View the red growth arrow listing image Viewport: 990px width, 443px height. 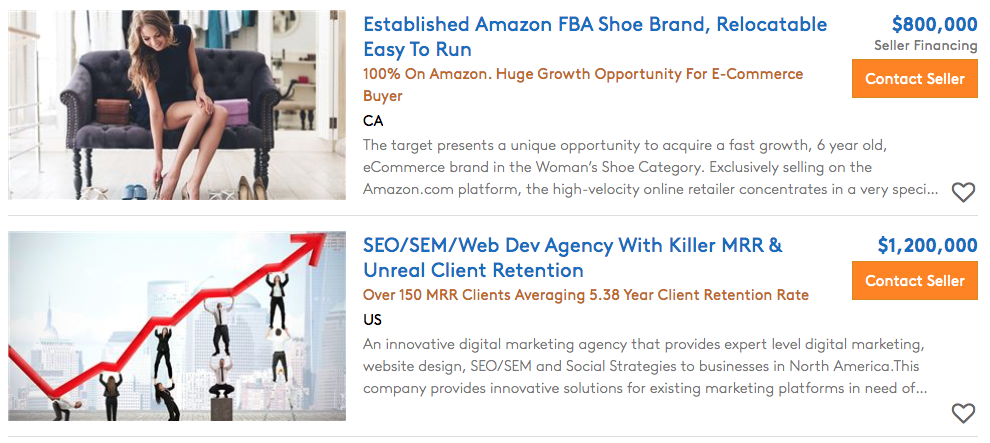177,326
